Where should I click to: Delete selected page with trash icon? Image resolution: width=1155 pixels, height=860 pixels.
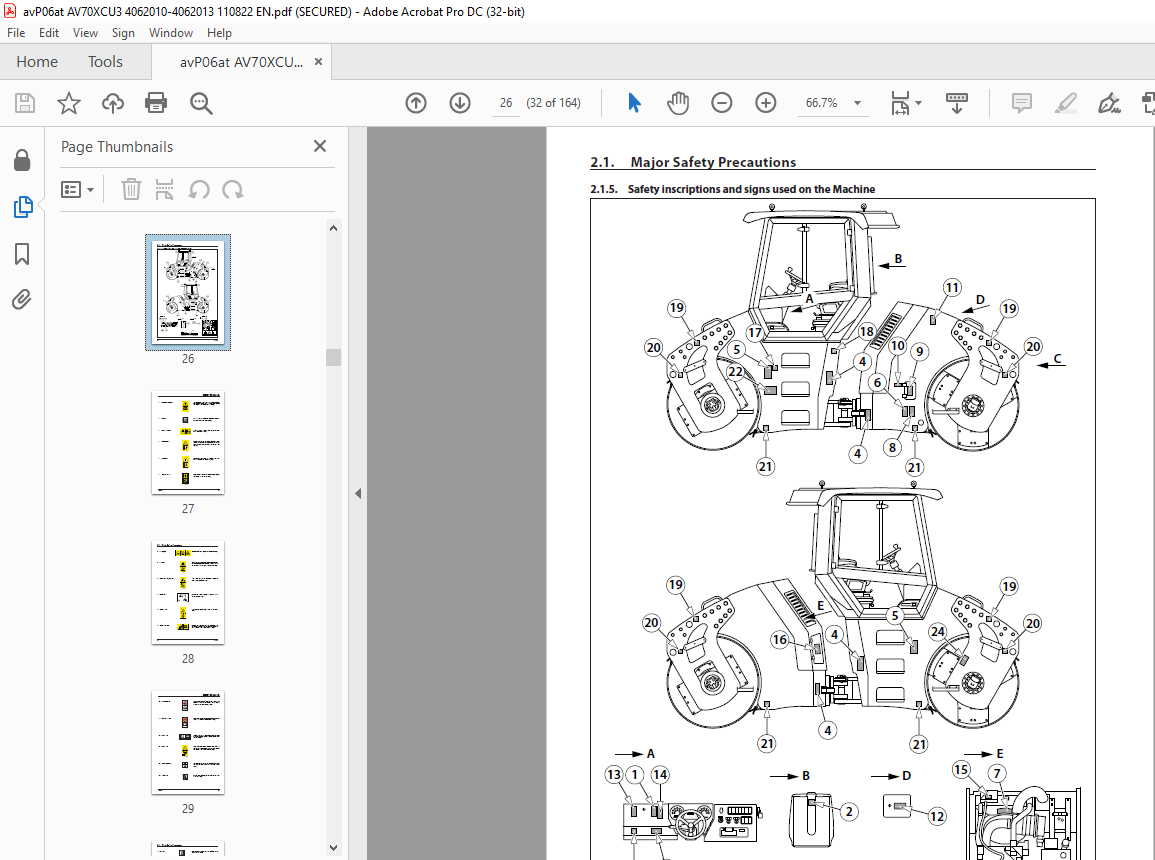coord(131,189)
